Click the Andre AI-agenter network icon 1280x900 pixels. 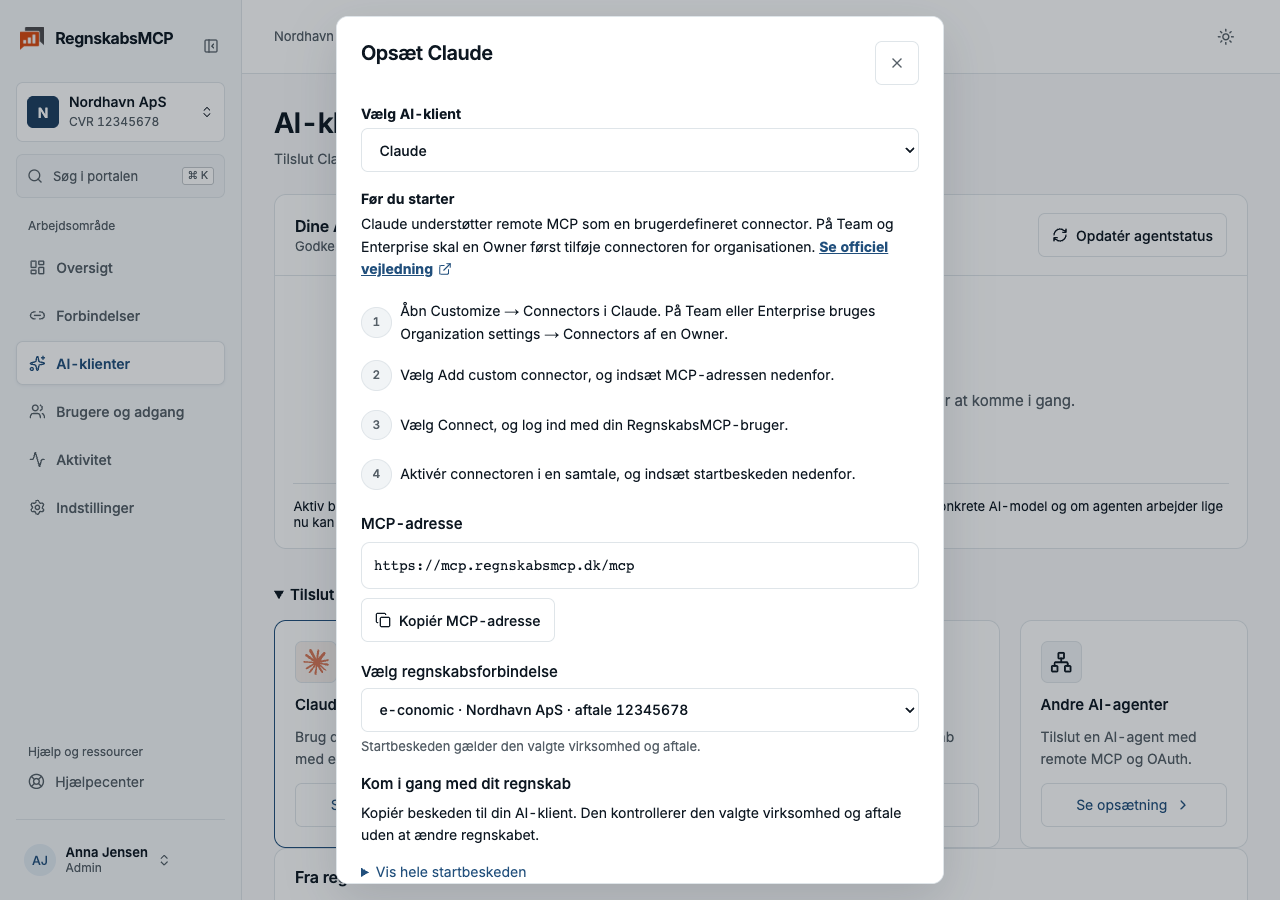tap(1061, 662)
